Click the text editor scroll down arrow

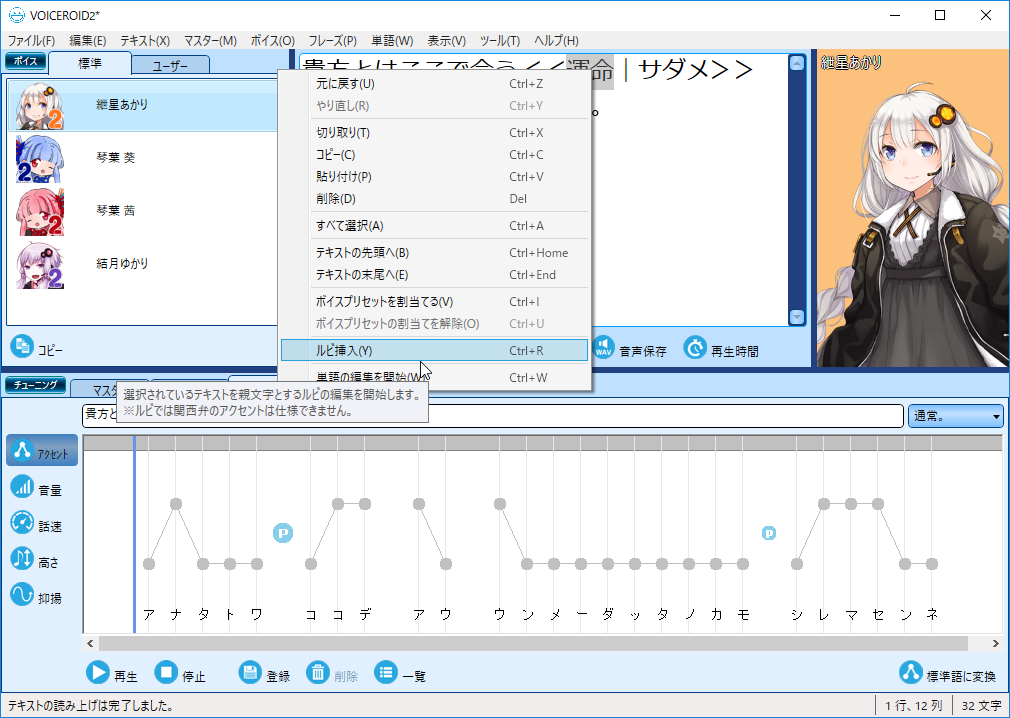tap(797, 317)
